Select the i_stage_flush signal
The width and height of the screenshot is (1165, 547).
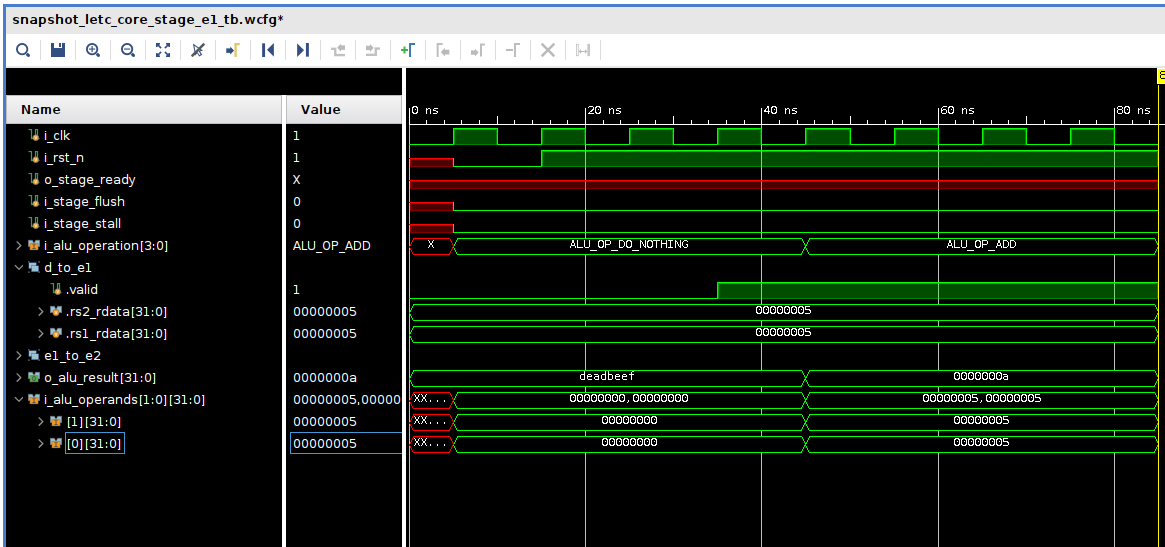pos(84,201)
